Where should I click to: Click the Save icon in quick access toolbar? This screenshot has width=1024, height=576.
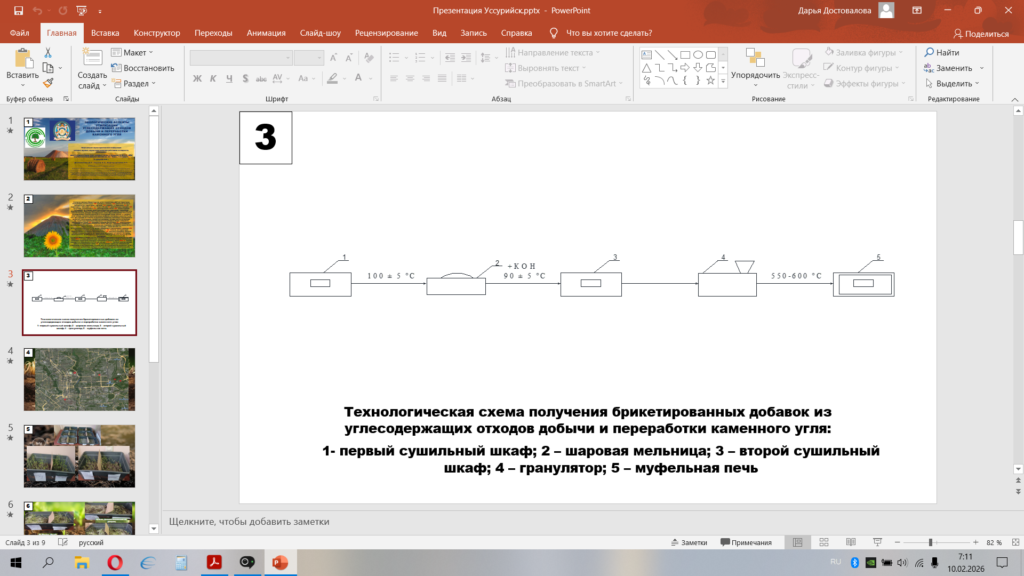(18, 10)
